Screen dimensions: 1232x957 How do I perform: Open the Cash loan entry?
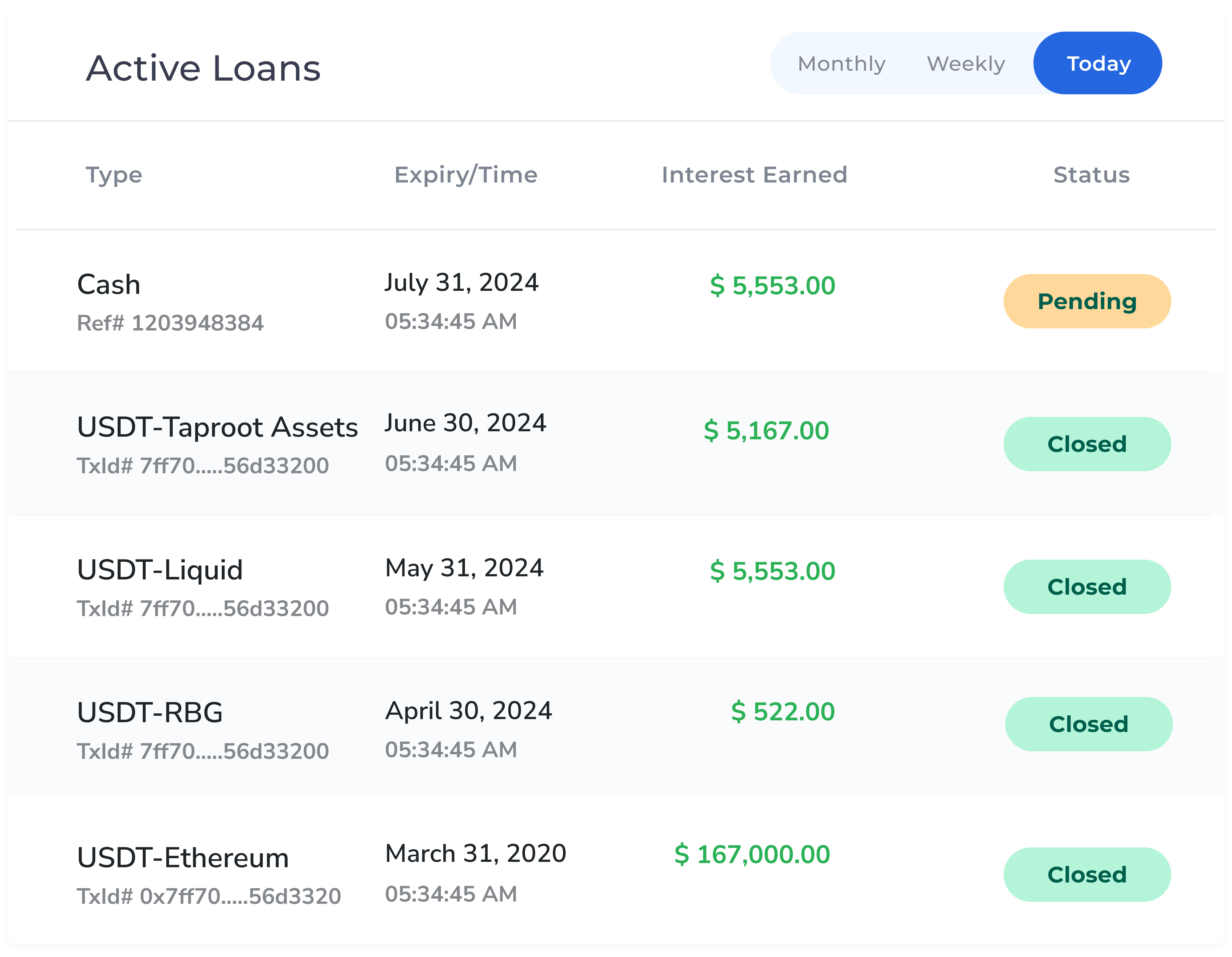click(x=109, y=284)
